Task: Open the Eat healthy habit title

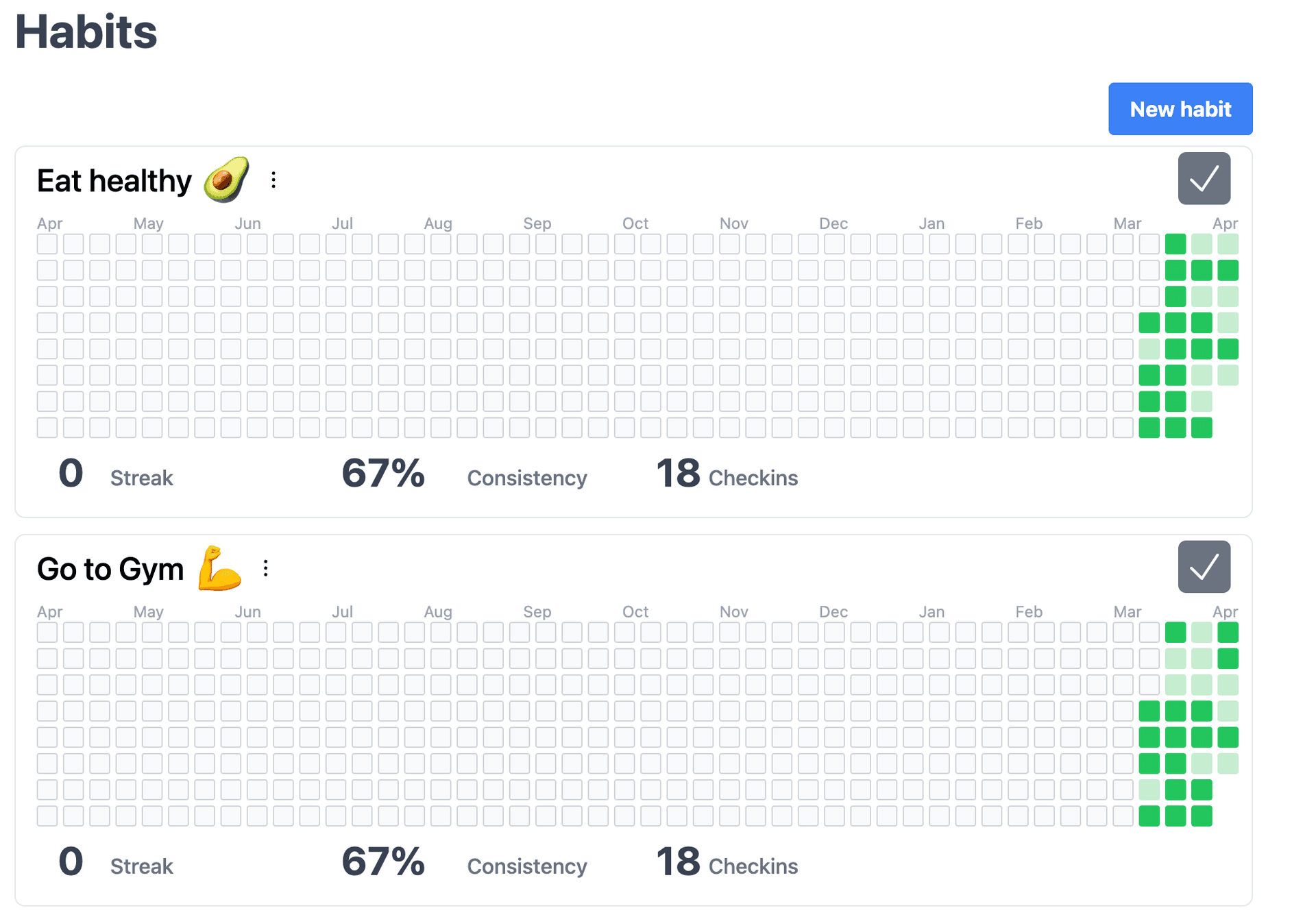Action: point(114,181)
